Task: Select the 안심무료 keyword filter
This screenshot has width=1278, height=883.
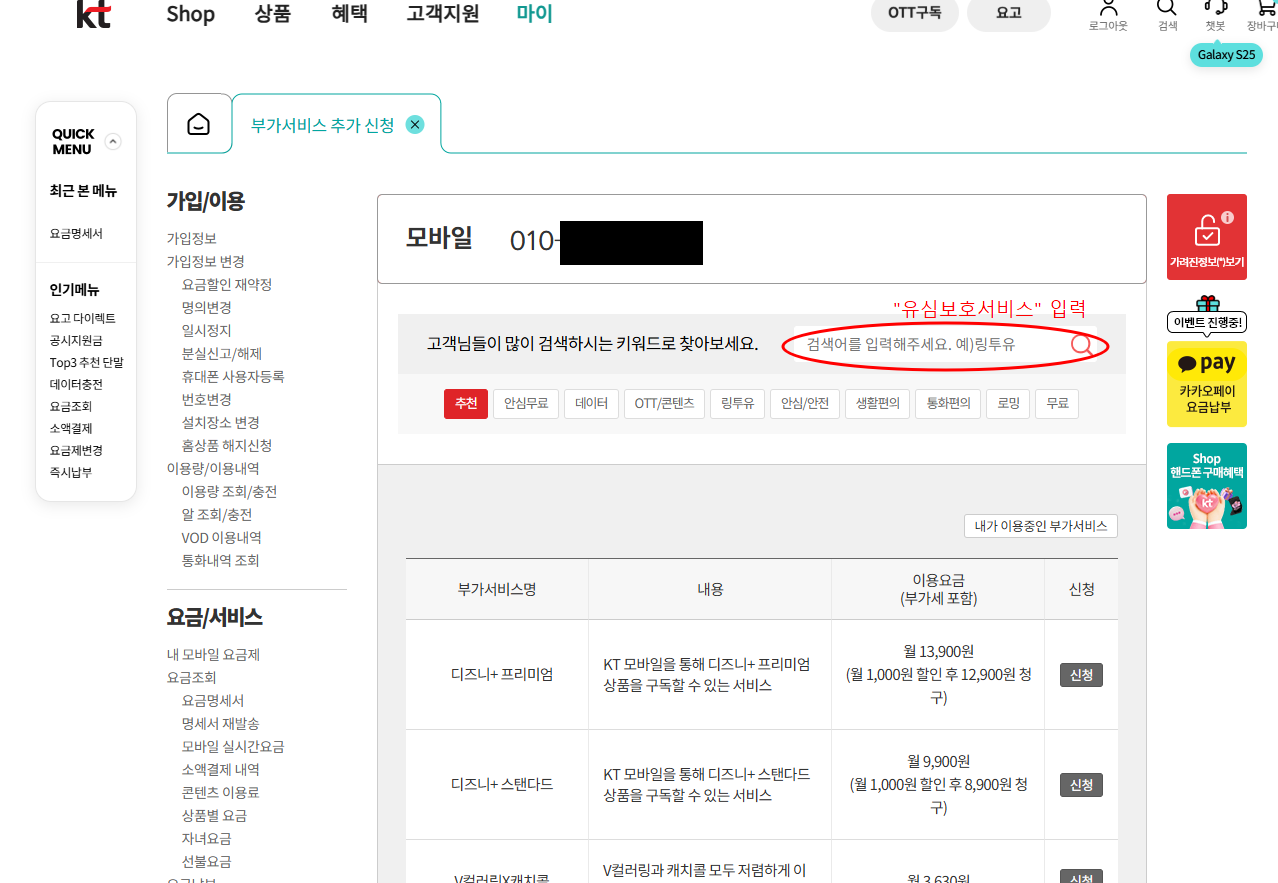Action: (x=526, y=404)
